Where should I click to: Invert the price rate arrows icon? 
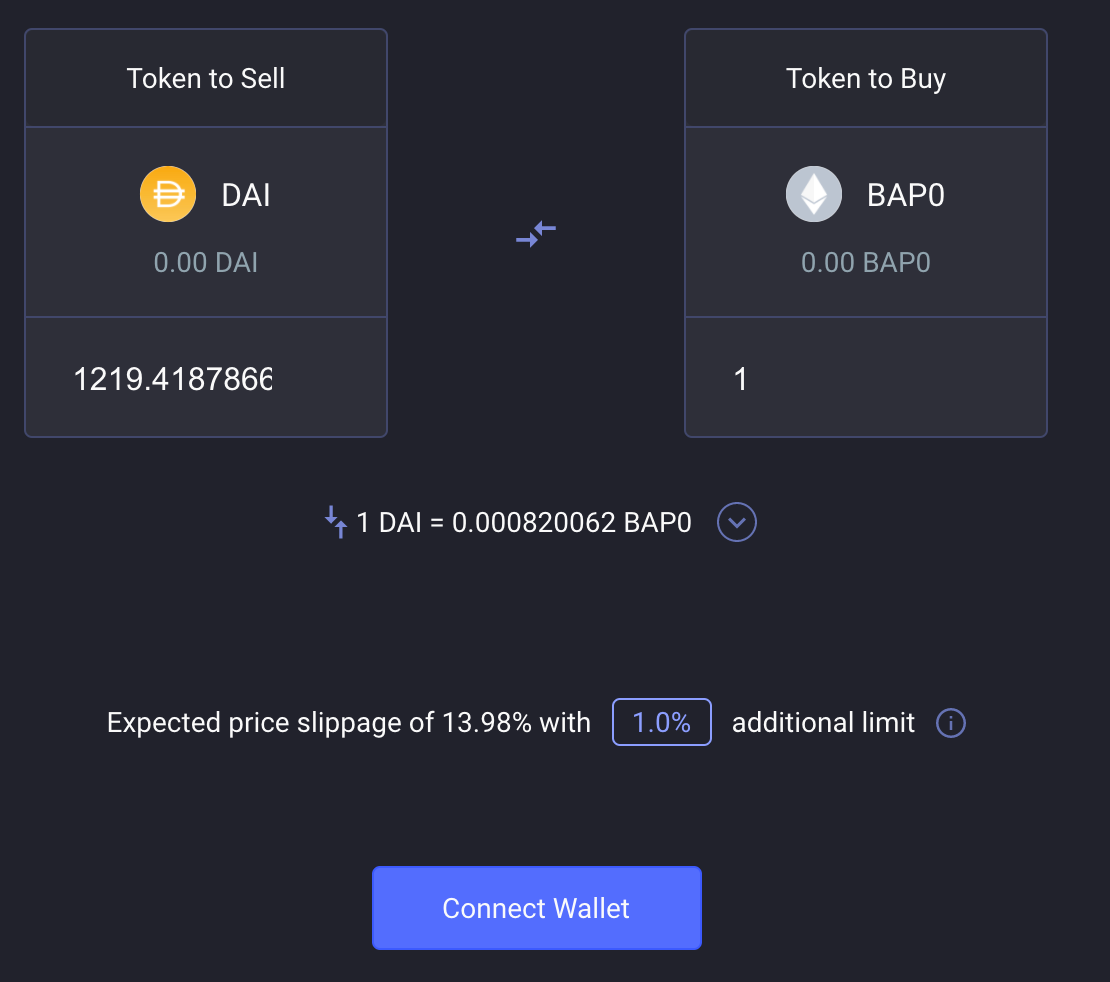pos(336,522)
